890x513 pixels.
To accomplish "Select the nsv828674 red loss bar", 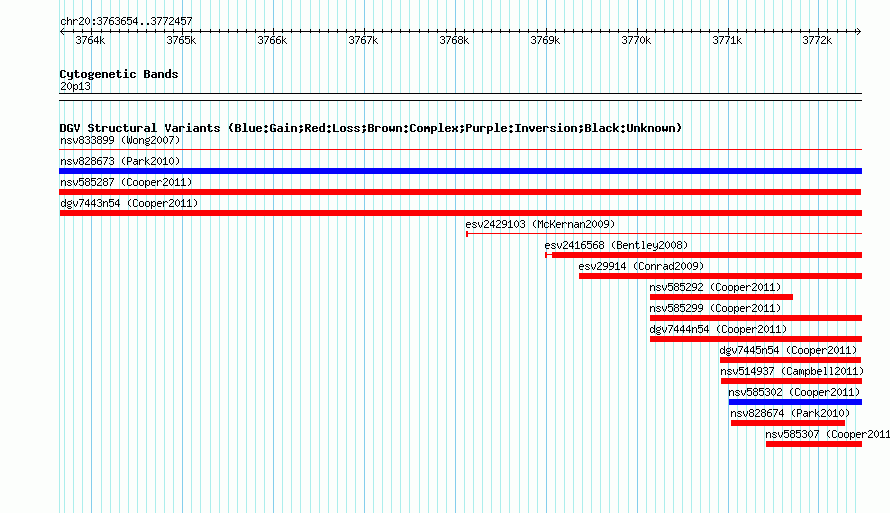I will tap(788, 423).
